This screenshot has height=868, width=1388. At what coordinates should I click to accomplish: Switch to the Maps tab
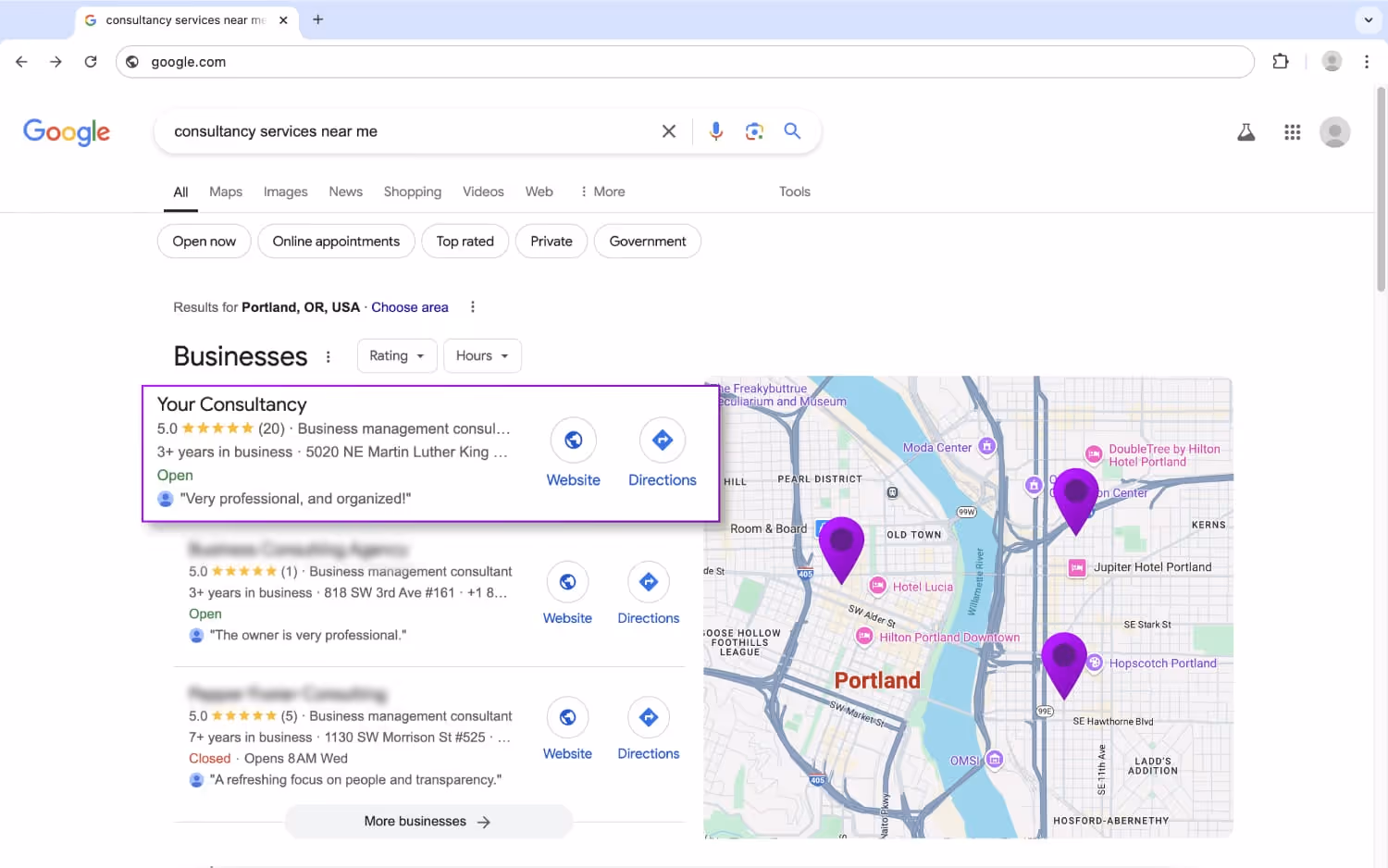226,192
